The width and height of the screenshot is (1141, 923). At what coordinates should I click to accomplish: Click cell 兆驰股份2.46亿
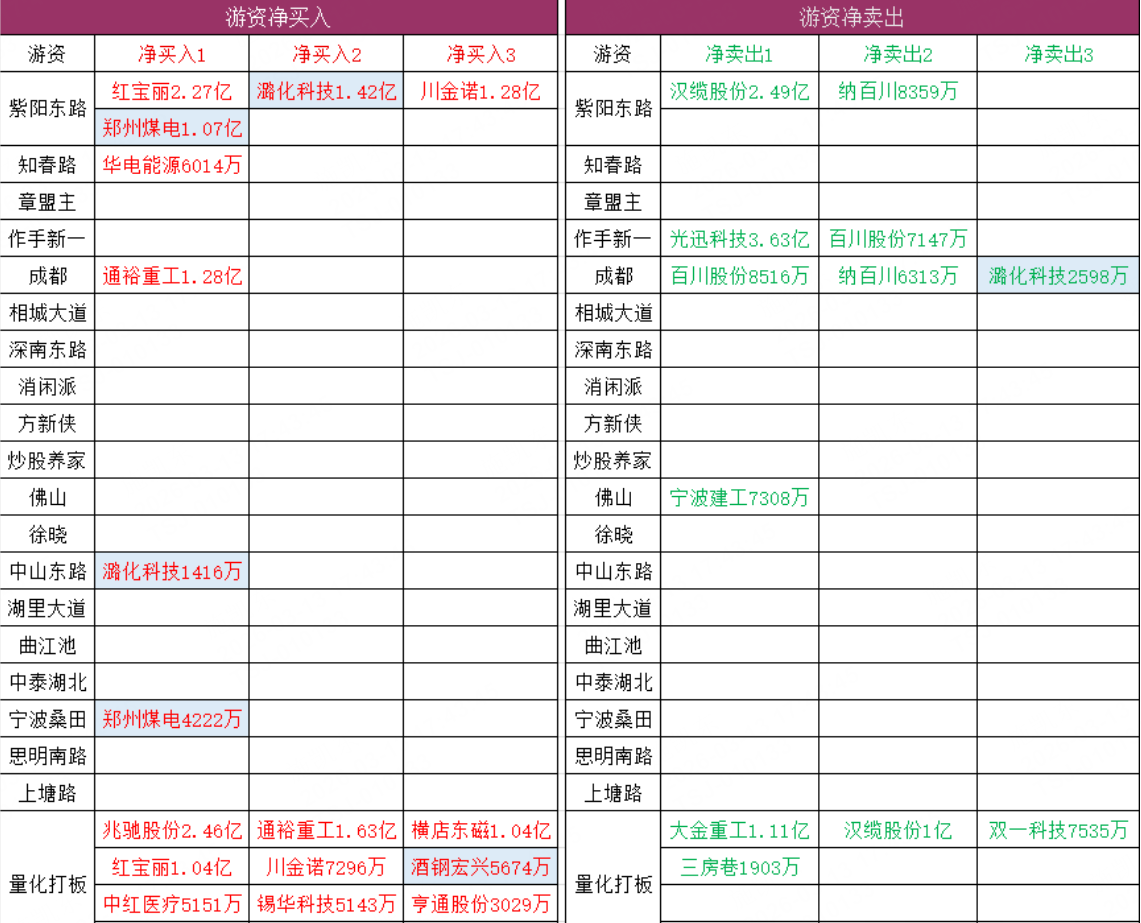[172, 831]
